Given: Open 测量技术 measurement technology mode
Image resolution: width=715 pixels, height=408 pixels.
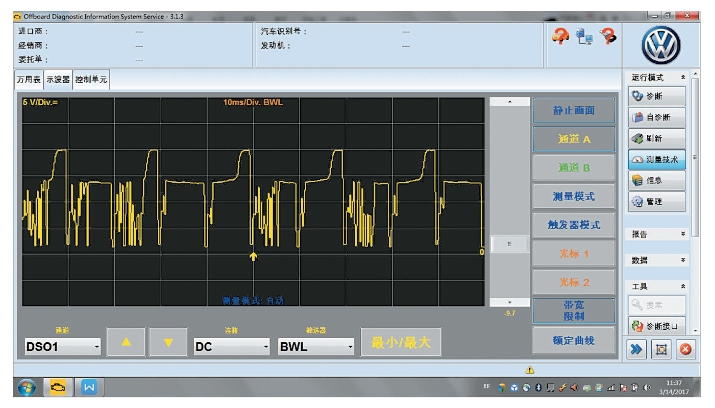Looking at the screenshot, I should point(657,160).
